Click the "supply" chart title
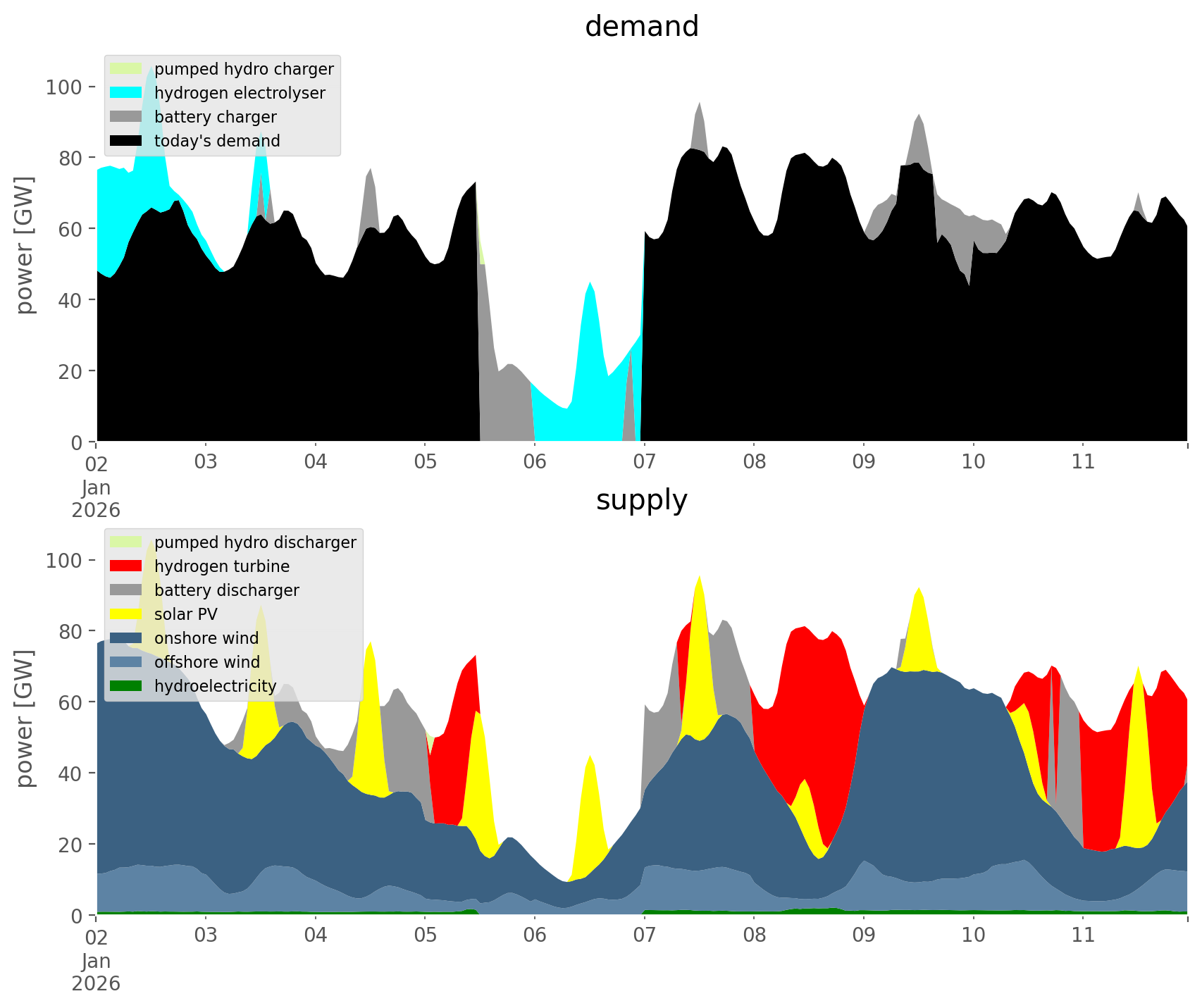 tap(641, 500)
